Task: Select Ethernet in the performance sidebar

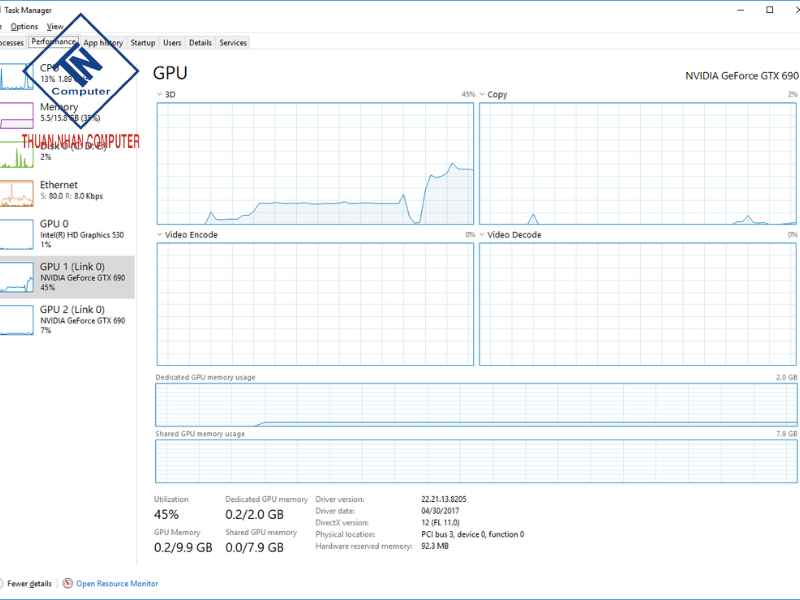Action: click(60, 190)
